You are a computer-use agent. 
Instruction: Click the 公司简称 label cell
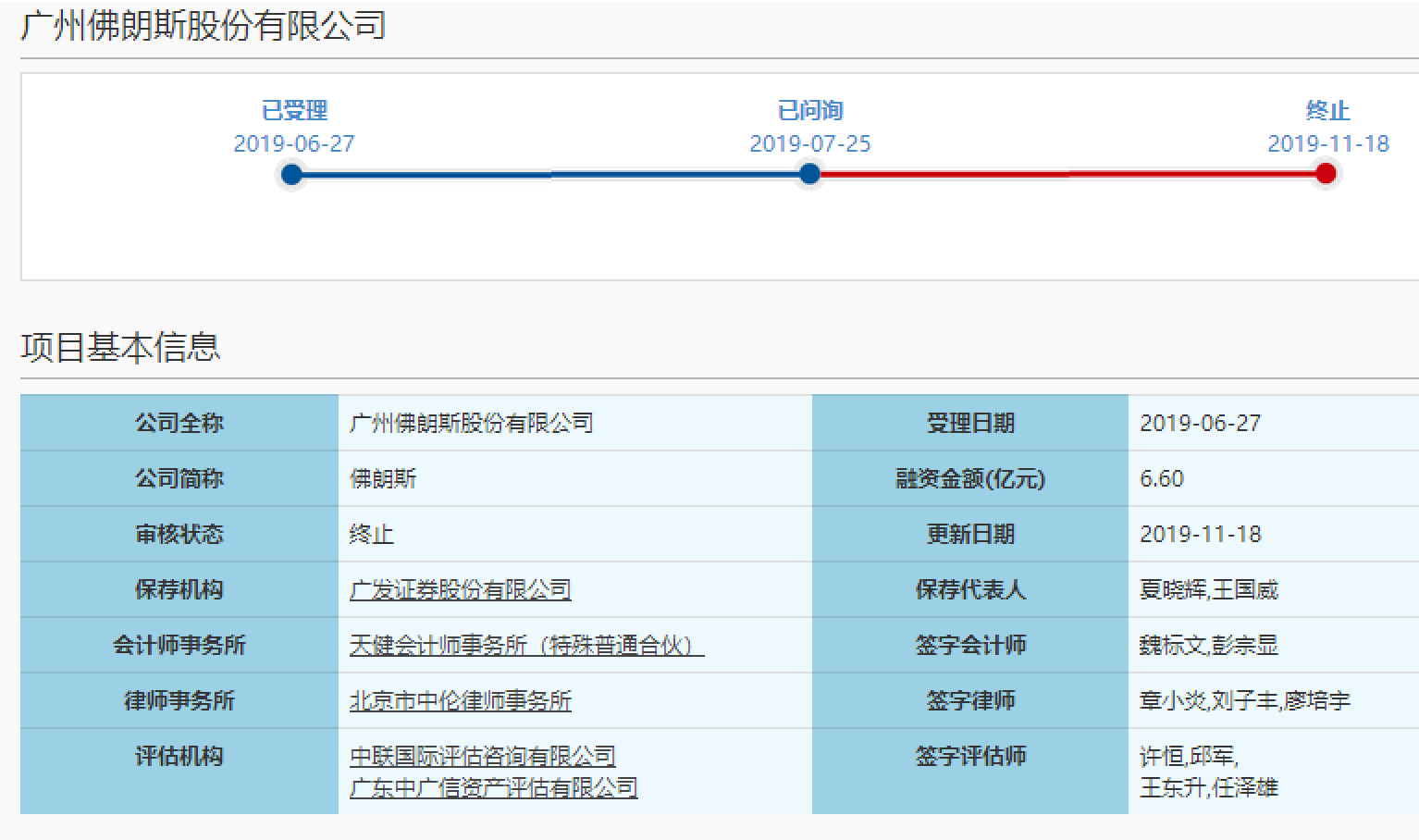tap(179, 478)
